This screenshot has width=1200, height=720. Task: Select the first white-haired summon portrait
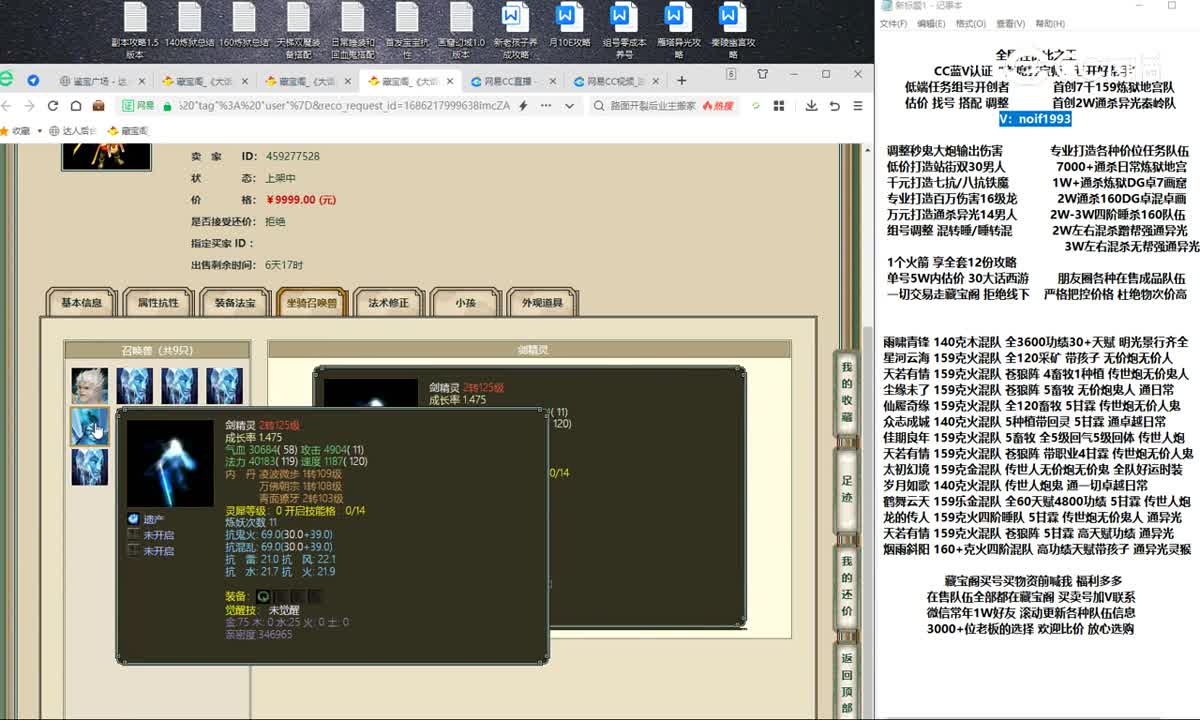pyautogui.click(x=90, y=386)
